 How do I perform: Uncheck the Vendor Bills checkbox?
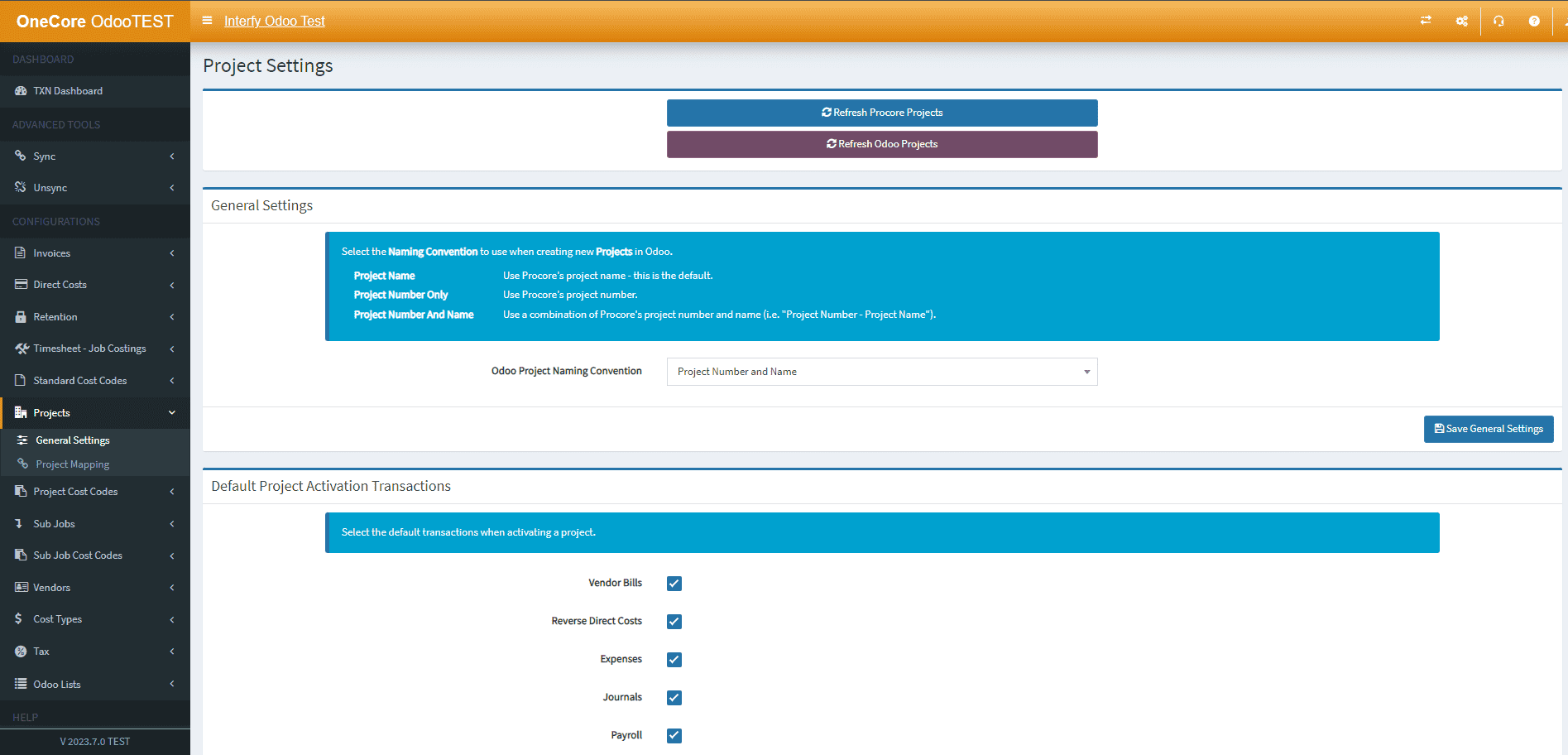pos(674,584)
